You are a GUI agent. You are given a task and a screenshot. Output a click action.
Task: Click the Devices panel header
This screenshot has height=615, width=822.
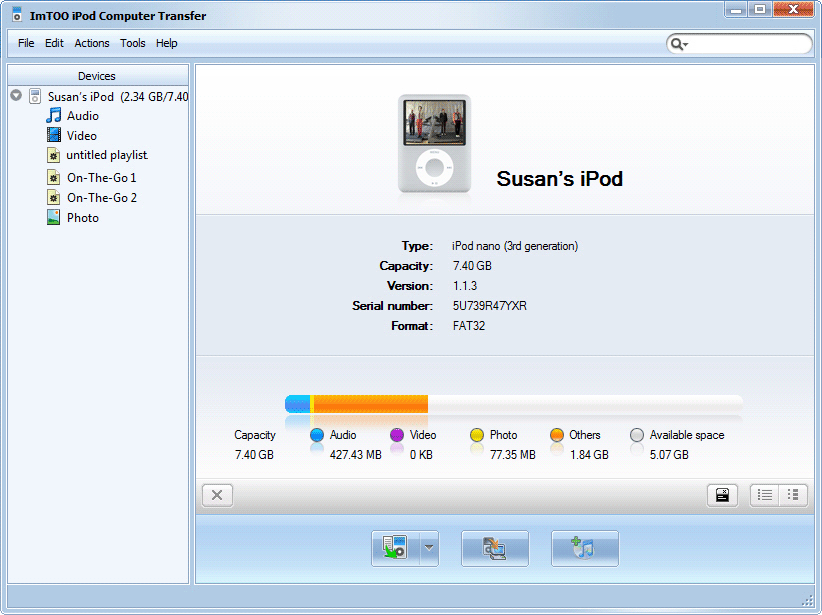coord(98,75)
